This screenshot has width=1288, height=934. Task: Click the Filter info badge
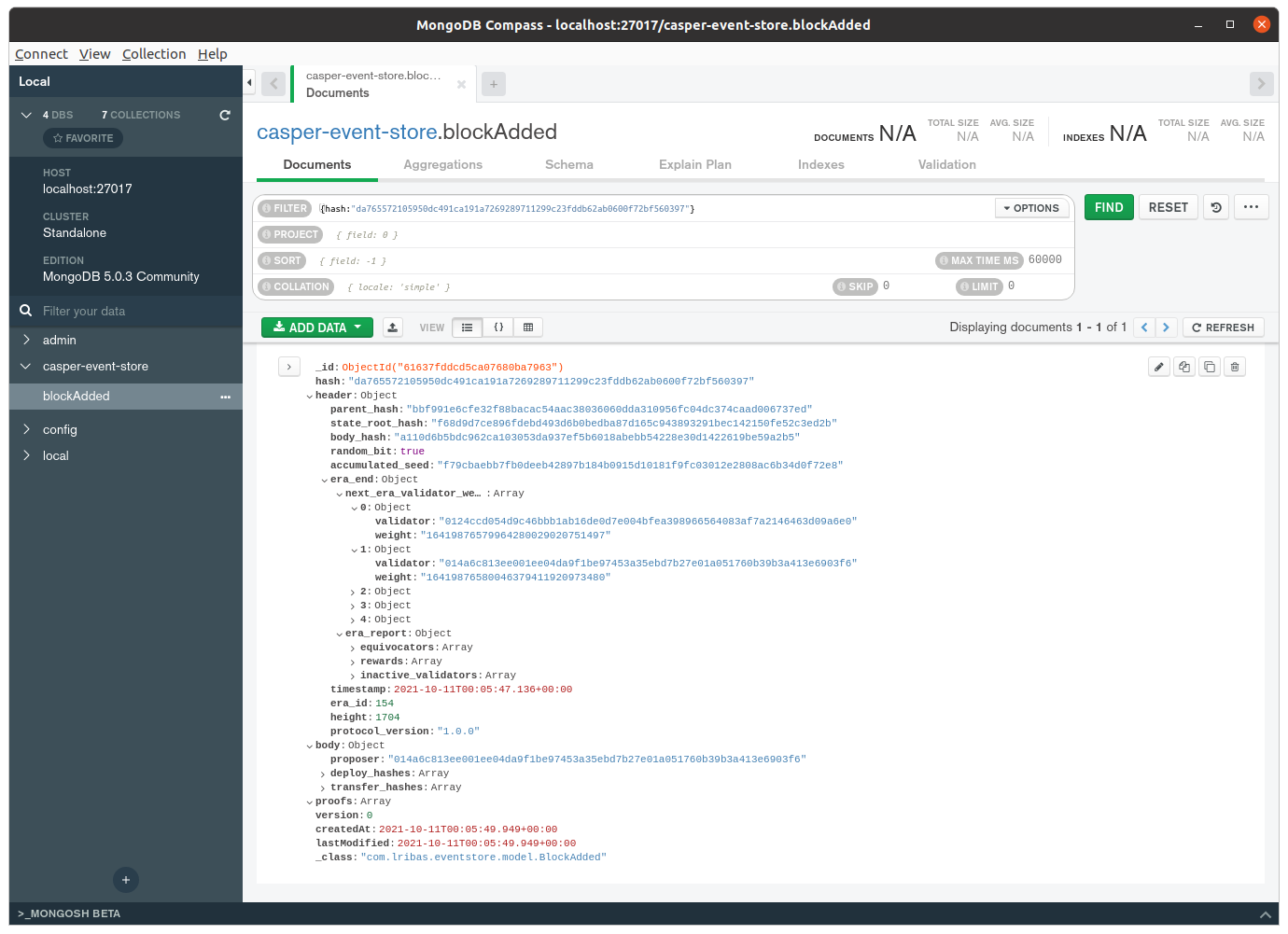point(285,208)
